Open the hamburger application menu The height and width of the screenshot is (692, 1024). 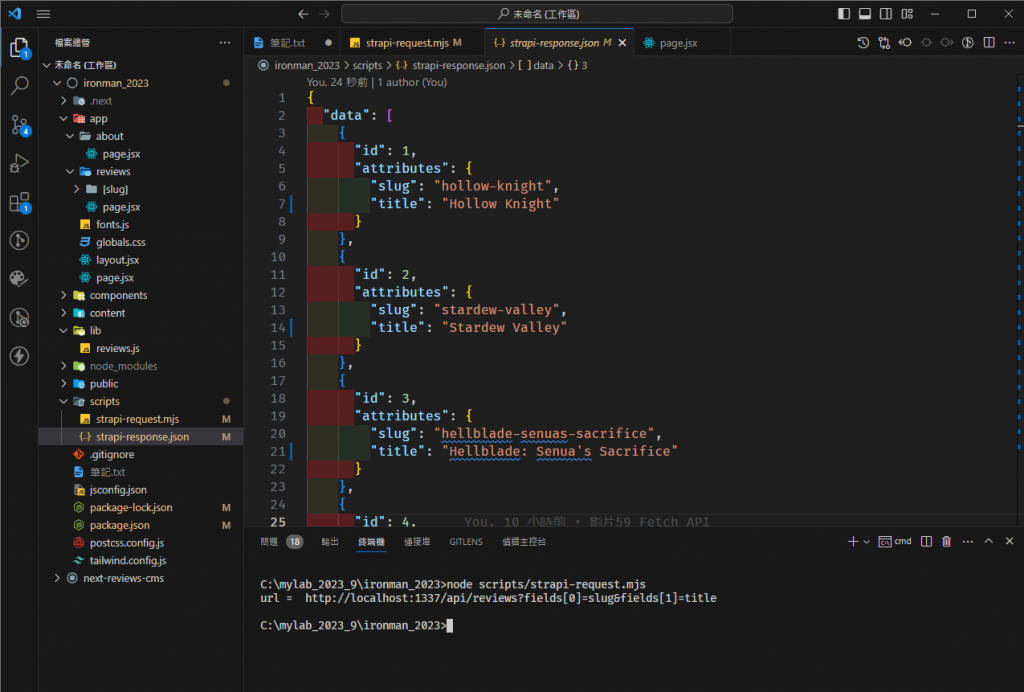pos(43,14)
